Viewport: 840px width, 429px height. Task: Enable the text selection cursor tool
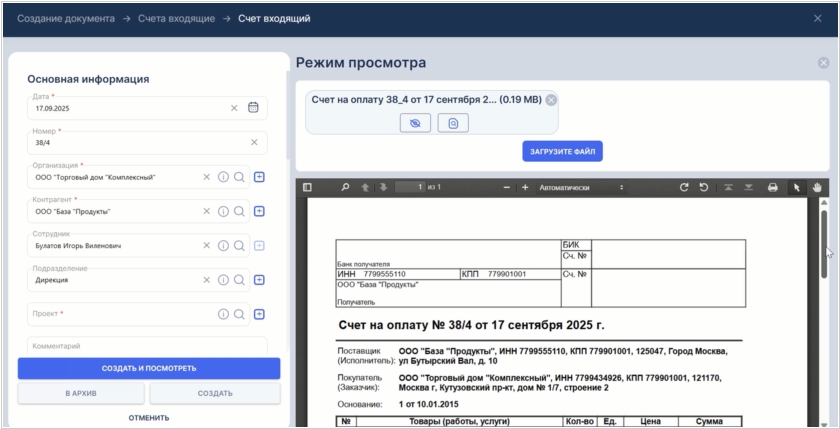coord(796,187)
